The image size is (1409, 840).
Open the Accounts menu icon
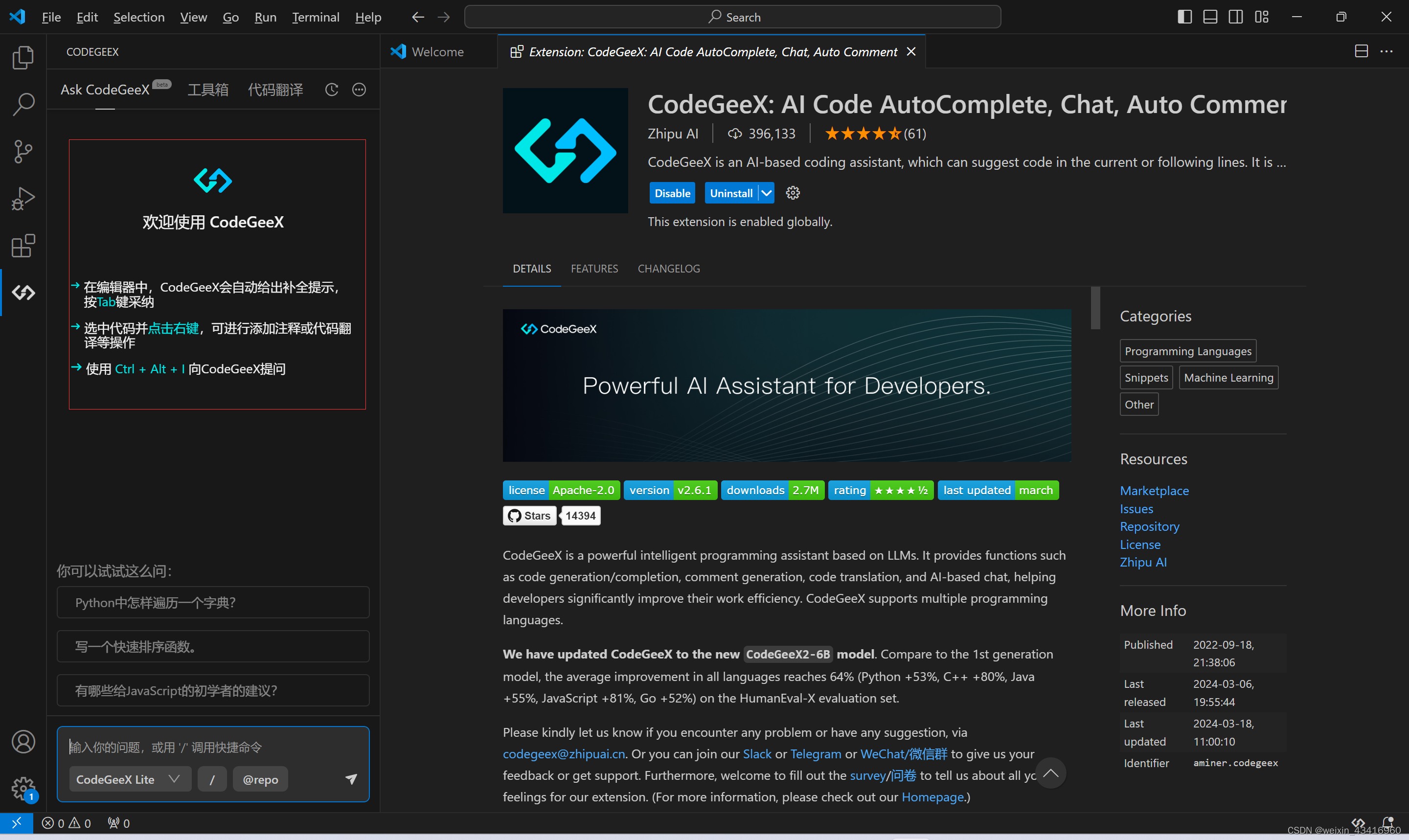pos(23,742)
